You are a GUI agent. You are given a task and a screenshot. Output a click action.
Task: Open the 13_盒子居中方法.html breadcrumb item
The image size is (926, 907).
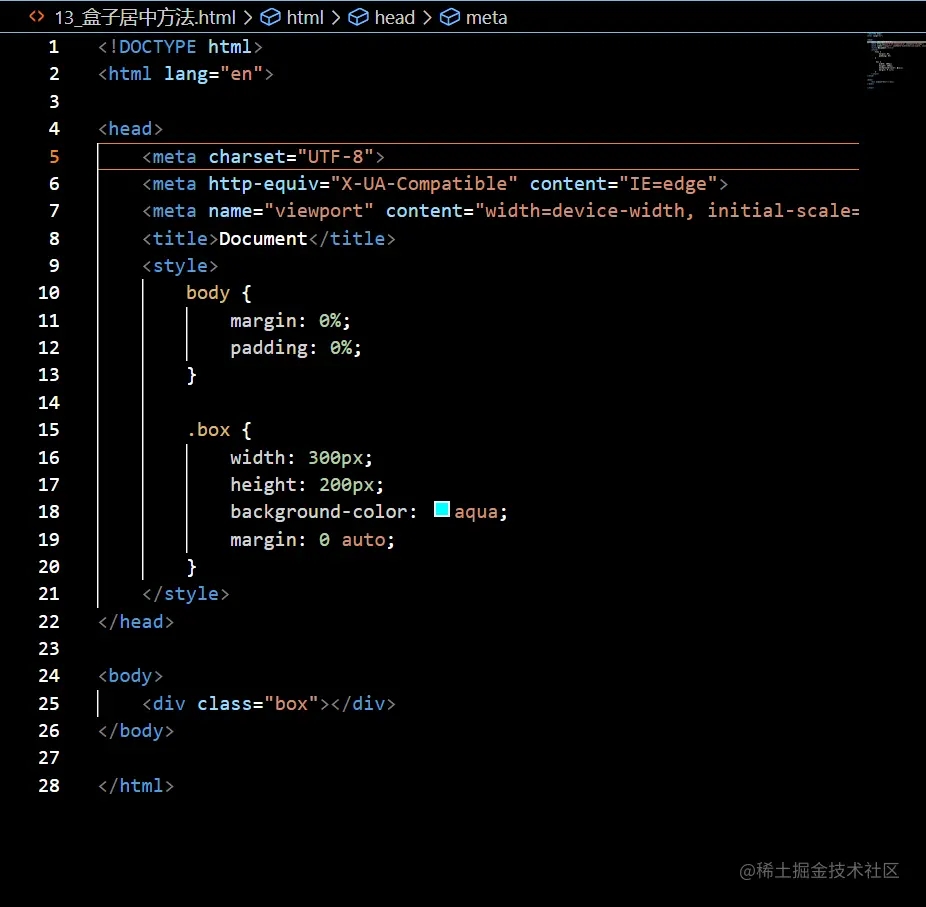[145, 18]
